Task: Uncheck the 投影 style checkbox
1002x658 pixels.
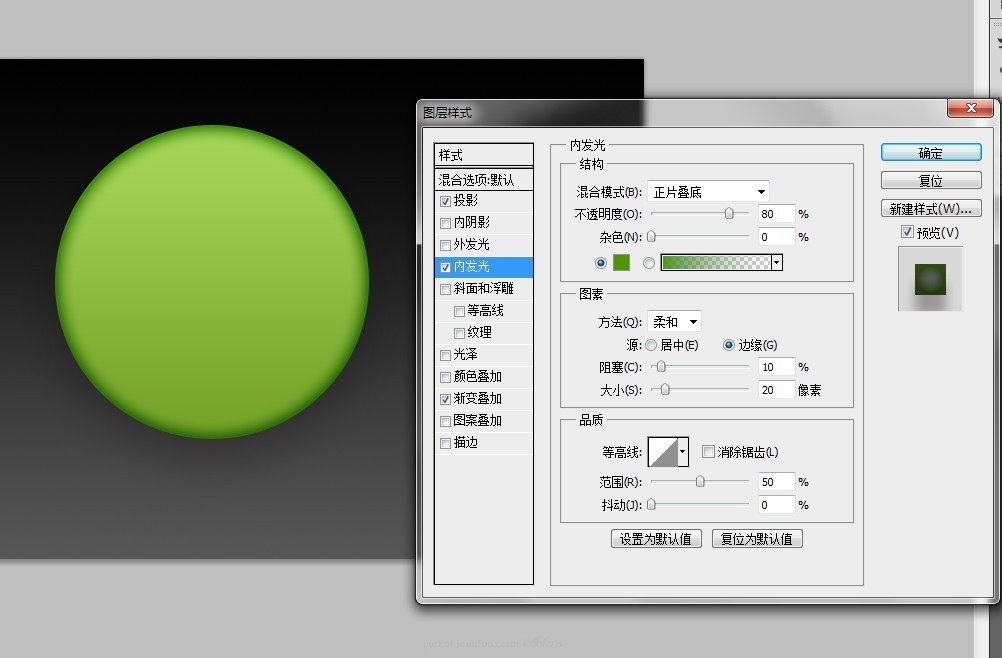Action: coord(445,200)
